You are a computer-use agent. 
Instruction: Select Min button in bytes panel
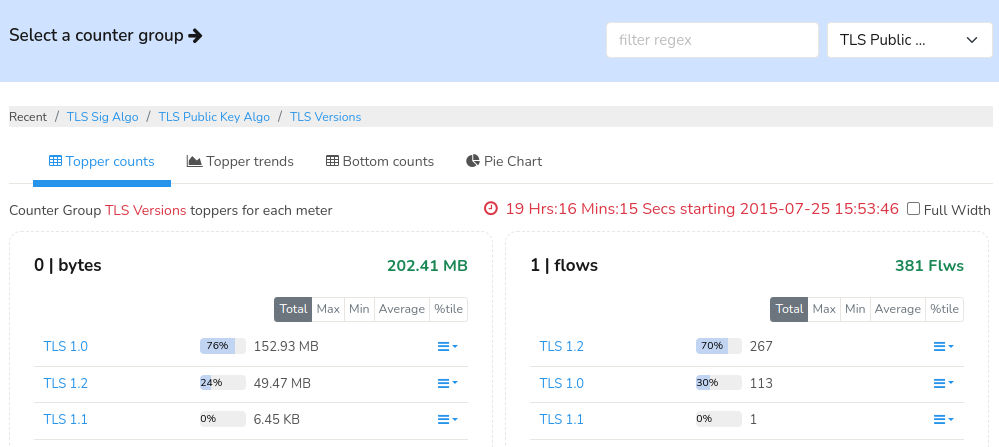coord(359,309)
